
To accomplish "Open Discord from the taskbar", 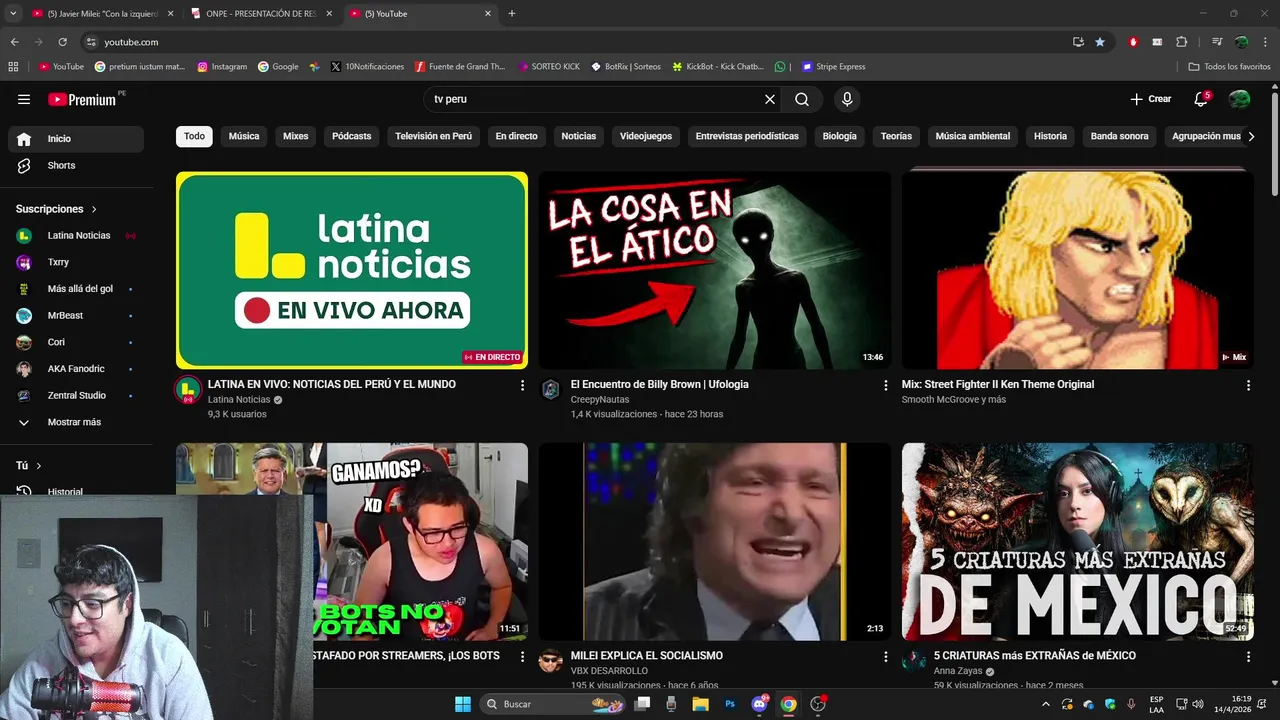I will point(759,704).
